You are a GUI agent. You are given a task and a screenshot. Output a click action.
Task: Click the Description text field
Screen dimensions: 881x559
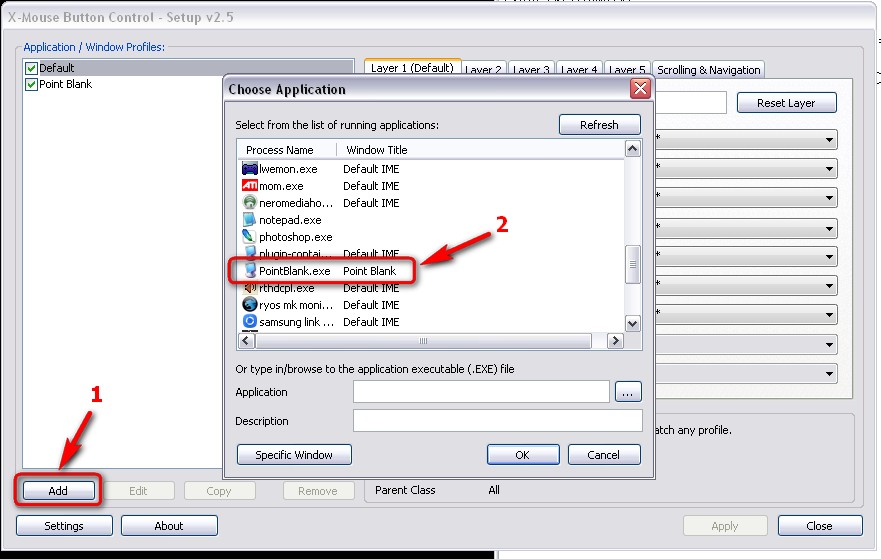(498, 420)
